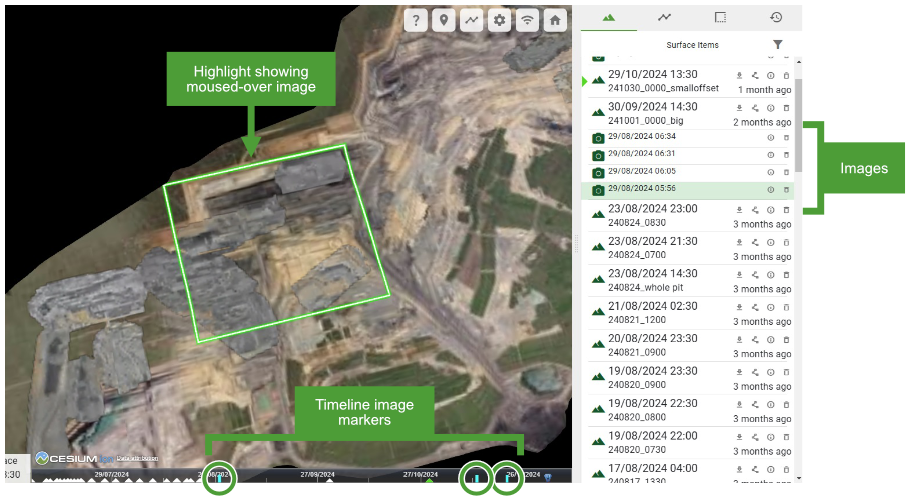Image resolution: width=910 pixels, height=500 pixels.
Task: Download the 30/09/2024 14:30 surface
Action: tap(739, 108)
